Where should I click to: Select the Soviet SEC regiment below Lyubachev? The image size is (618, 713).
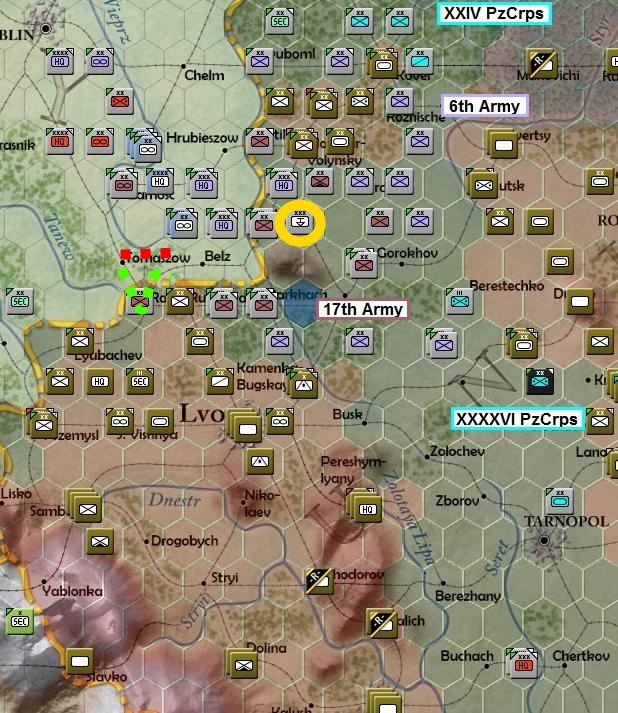click(140, 381)
